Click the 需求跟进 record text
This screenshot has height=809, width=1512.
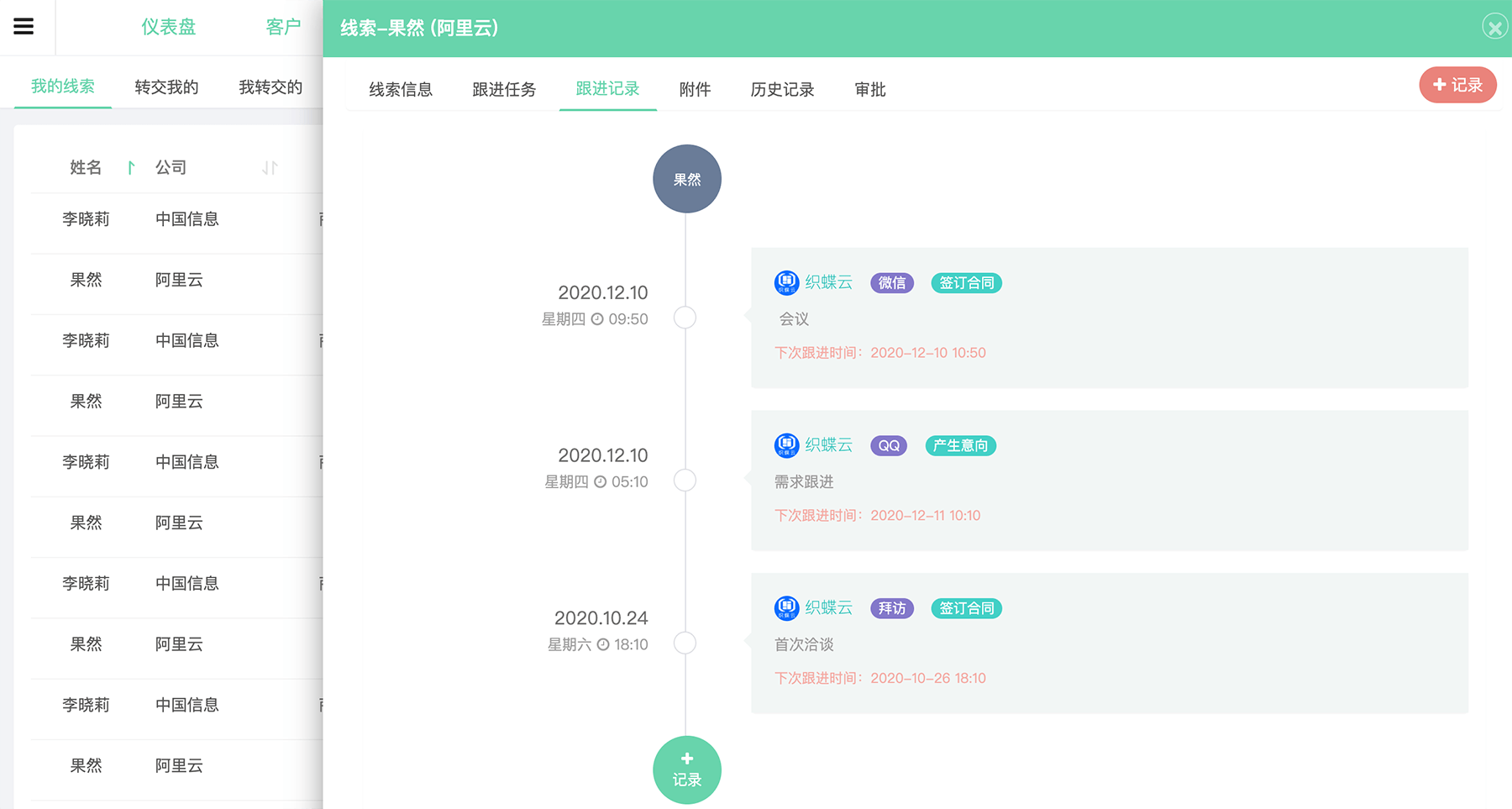coord(804,482)
